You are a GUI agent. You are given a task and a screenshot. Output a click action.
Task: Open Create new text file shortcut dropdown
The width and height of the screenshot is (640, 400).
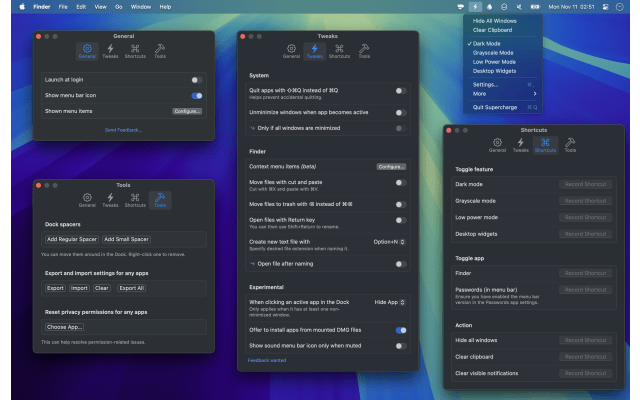[389, 242]
